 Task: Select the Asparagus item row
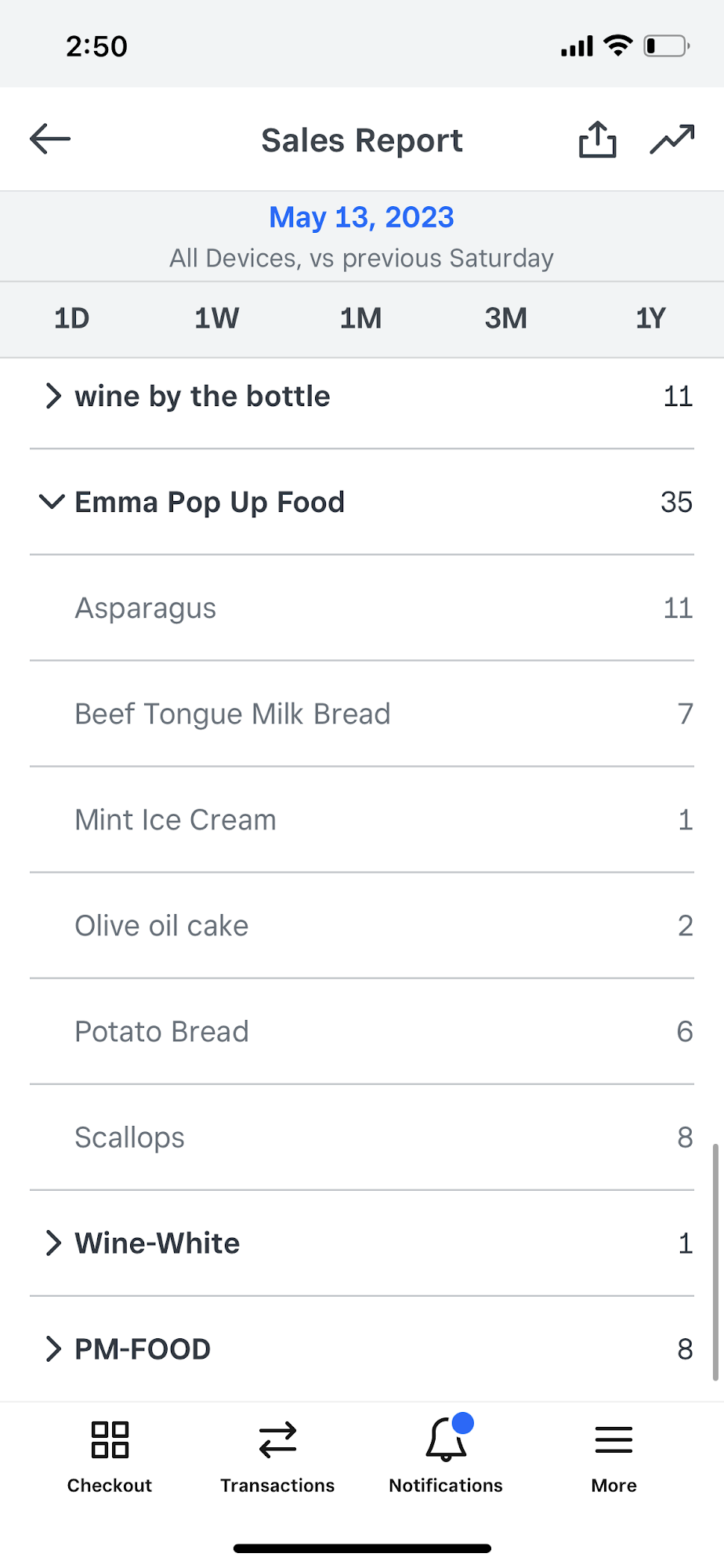coord(361,608)
